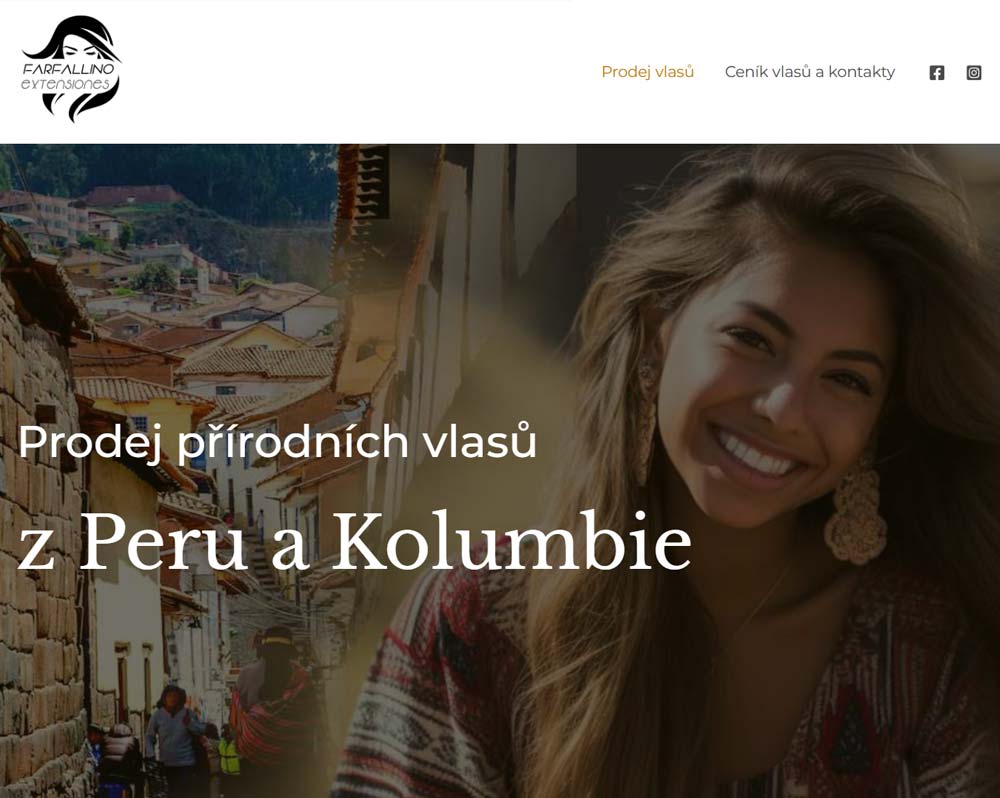Open the Facebook page icon
Image resolution: width=1000 pixels, height=798 pixels.
tap(936, 73)
